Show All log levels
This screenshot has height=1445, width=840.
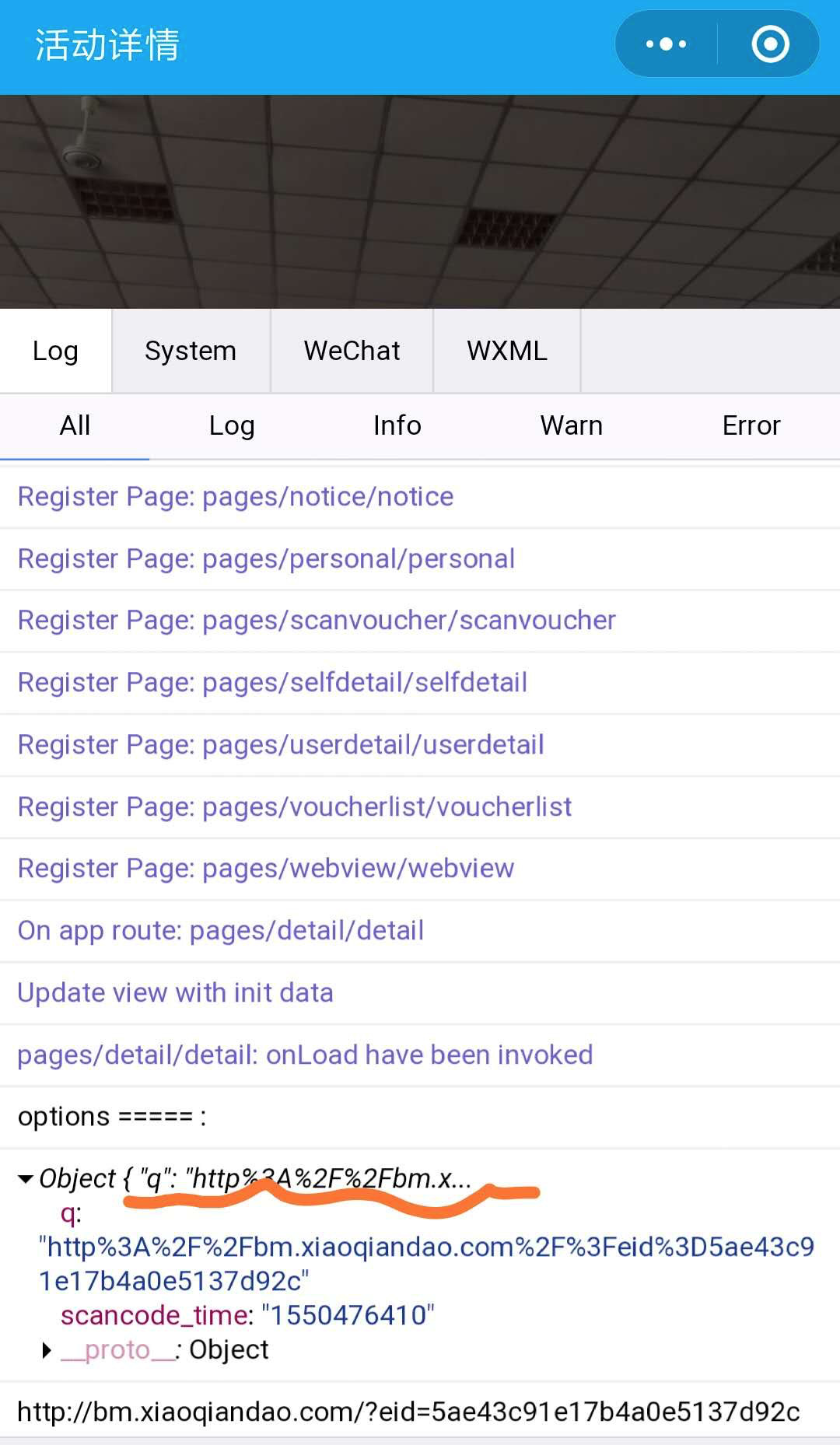[x=75, y=425]
